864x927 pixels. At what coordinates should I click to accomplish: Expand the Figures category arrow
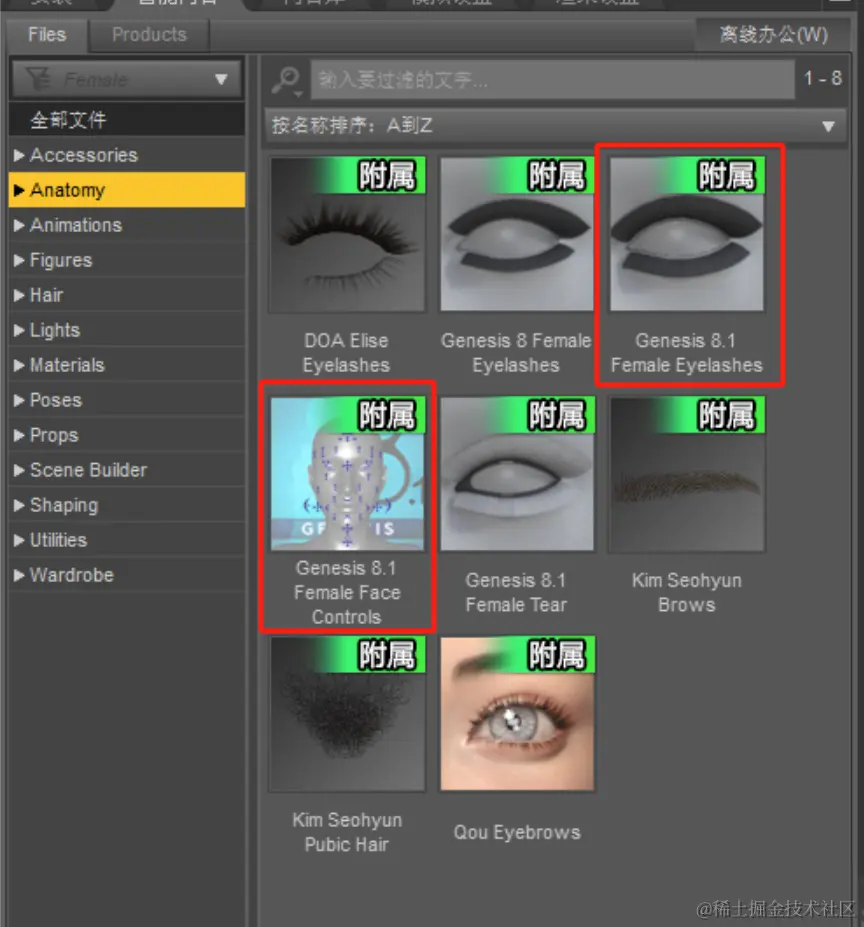click(x=19, y=260)
